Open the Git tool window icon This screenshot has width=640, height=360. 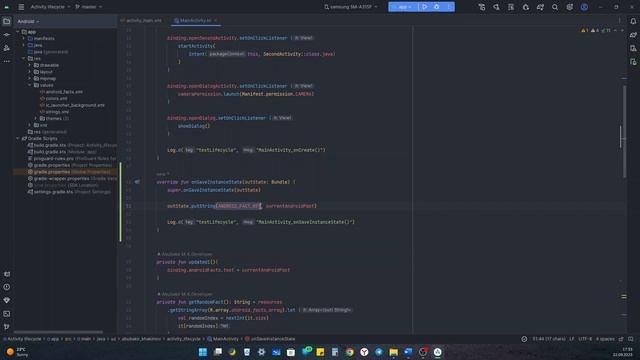pos(7,327)
